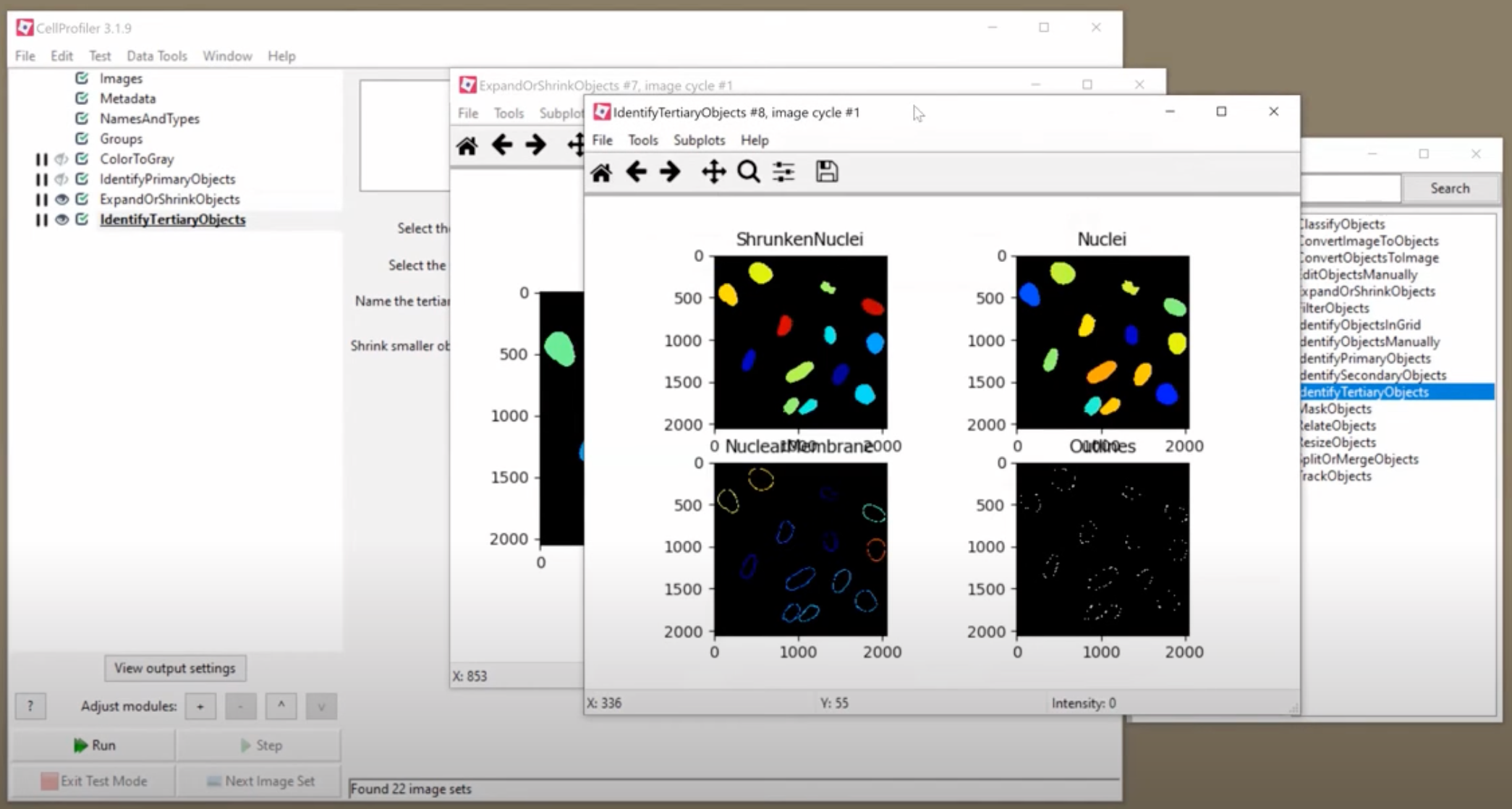Toggle display eye for ColorToGray module
Image resolution: width=1512 pixels, height=809 pixels.
[61, 159]
